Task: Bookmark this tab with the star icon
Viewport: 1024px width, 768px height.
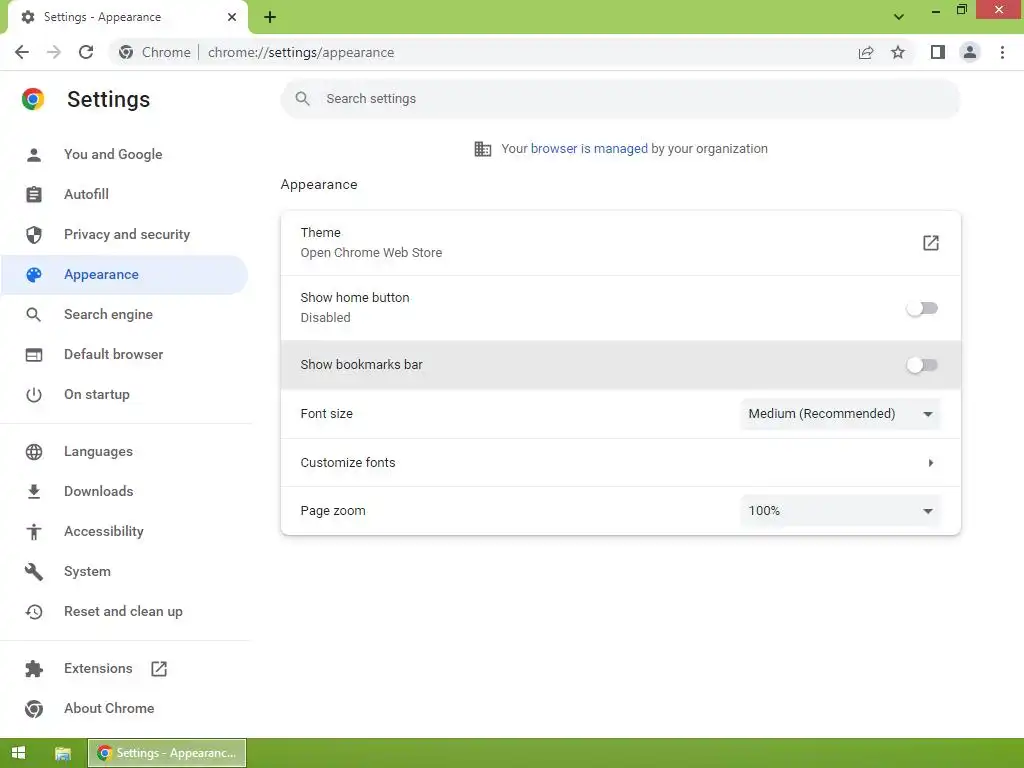Action: pos(898,52)
